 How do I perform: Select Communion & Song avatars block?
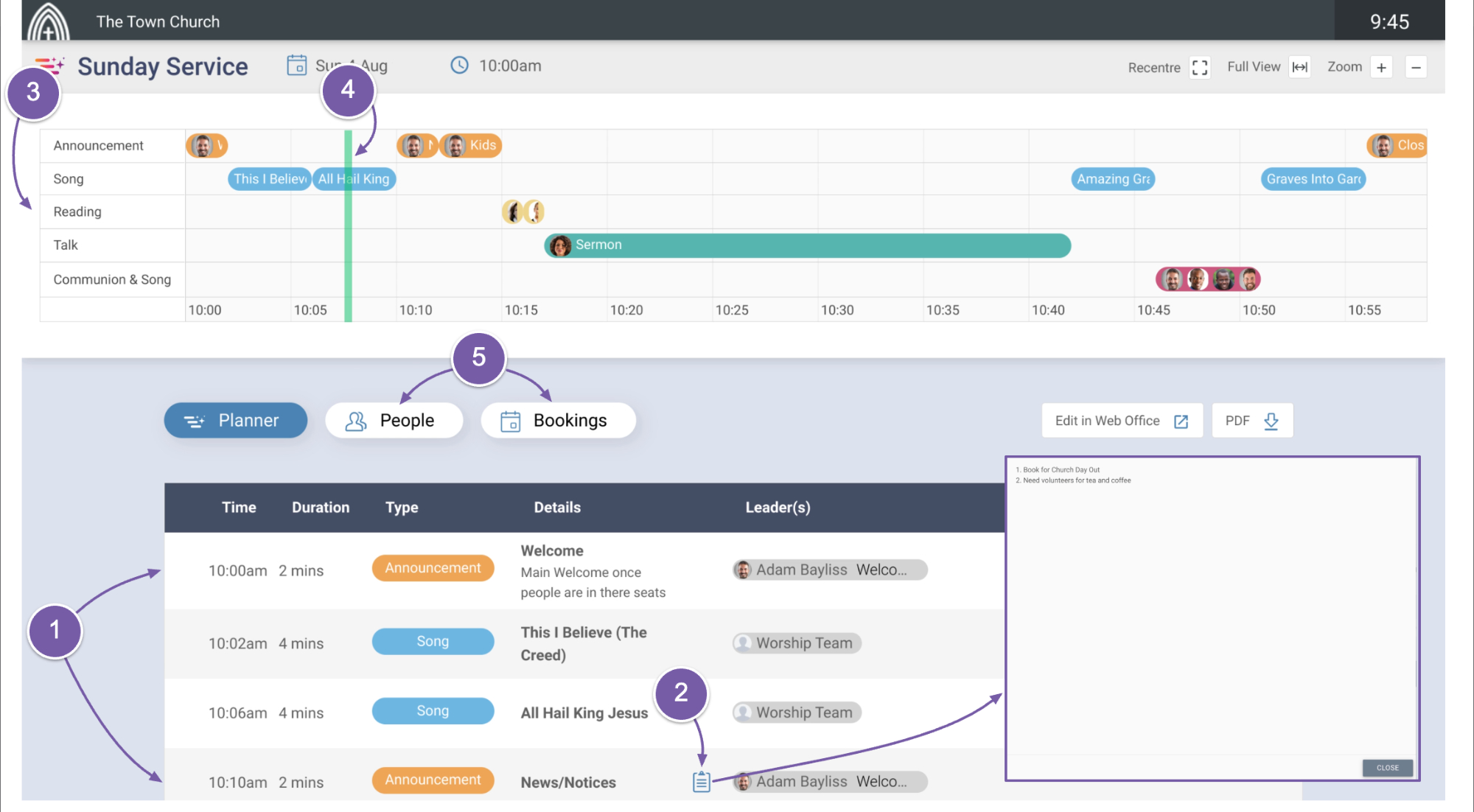tap(1208, 279)
